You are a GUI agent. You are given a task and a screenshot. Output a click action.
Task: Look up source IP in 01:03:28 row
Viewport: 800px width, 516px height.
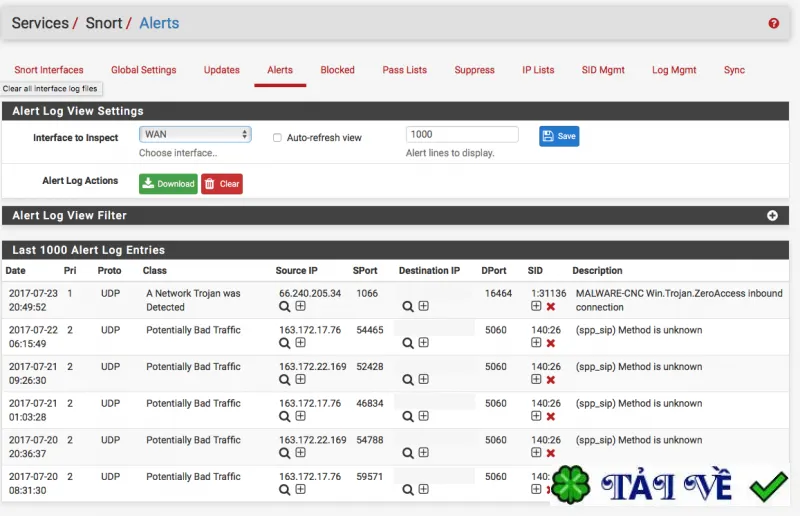(285, 417)
